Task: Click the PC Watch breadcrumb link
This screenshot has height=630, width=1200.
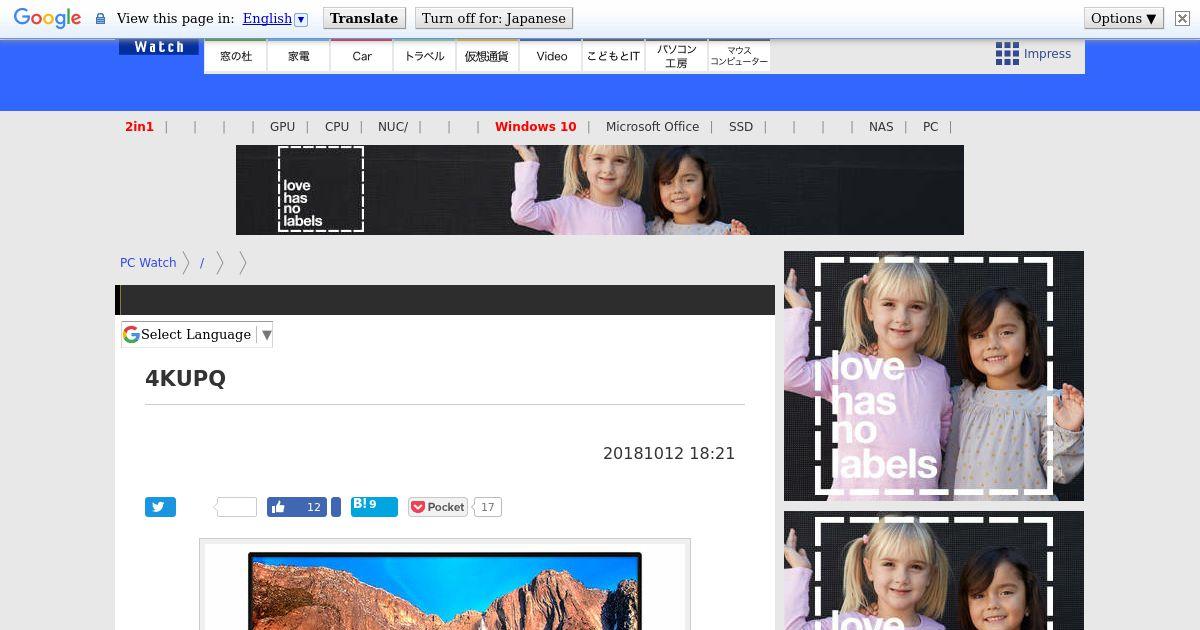Action: coord(148,263)
